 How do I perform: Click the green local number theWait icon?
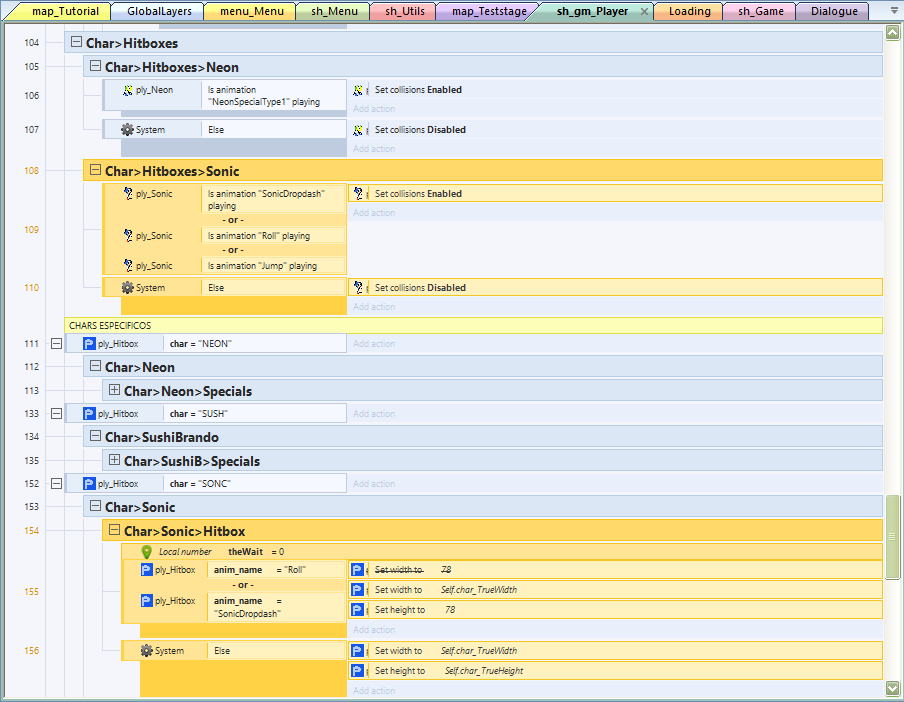pyautogui.click(x=146, y=551)
